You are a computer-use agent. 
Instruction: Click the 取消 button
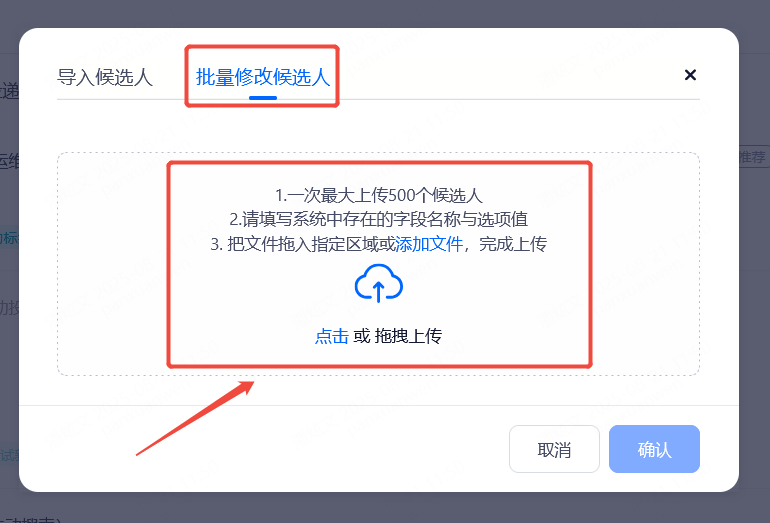tap(554, 449)
